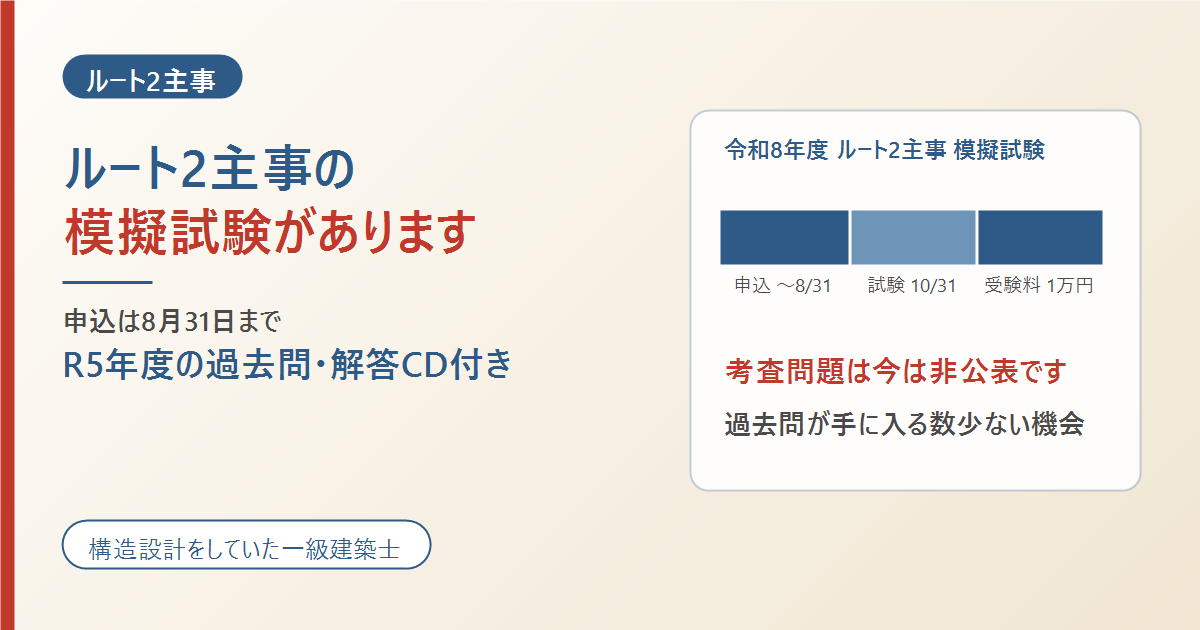Click the text 過去問が手に入る数少ない機会
This screenshot has width=1200, height=630.
pos(905,424)
